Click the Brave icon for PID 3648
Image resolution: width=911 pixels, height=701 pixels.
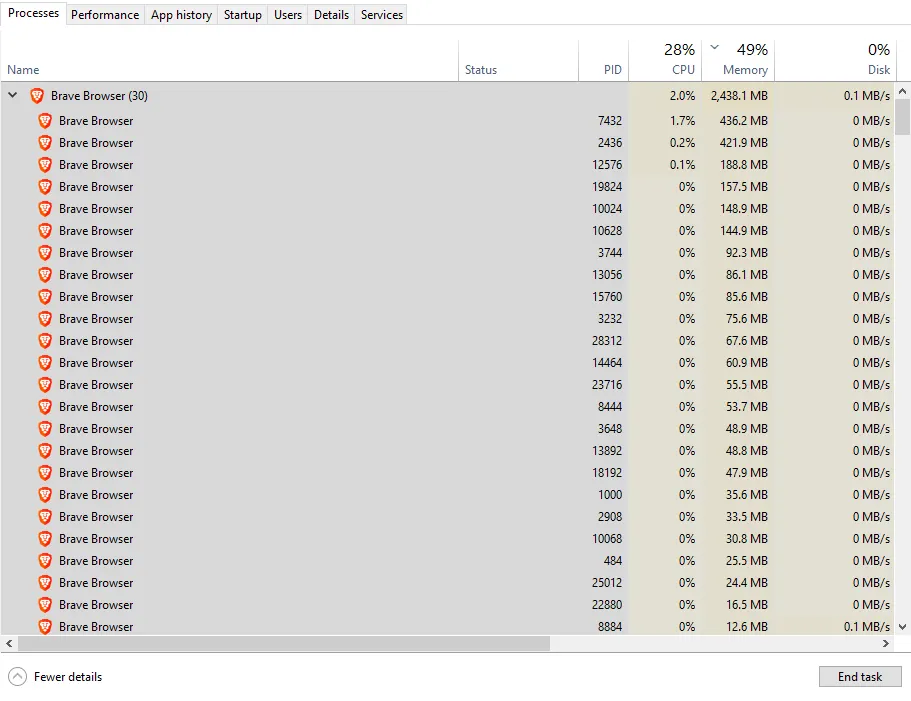click(45, 429)
